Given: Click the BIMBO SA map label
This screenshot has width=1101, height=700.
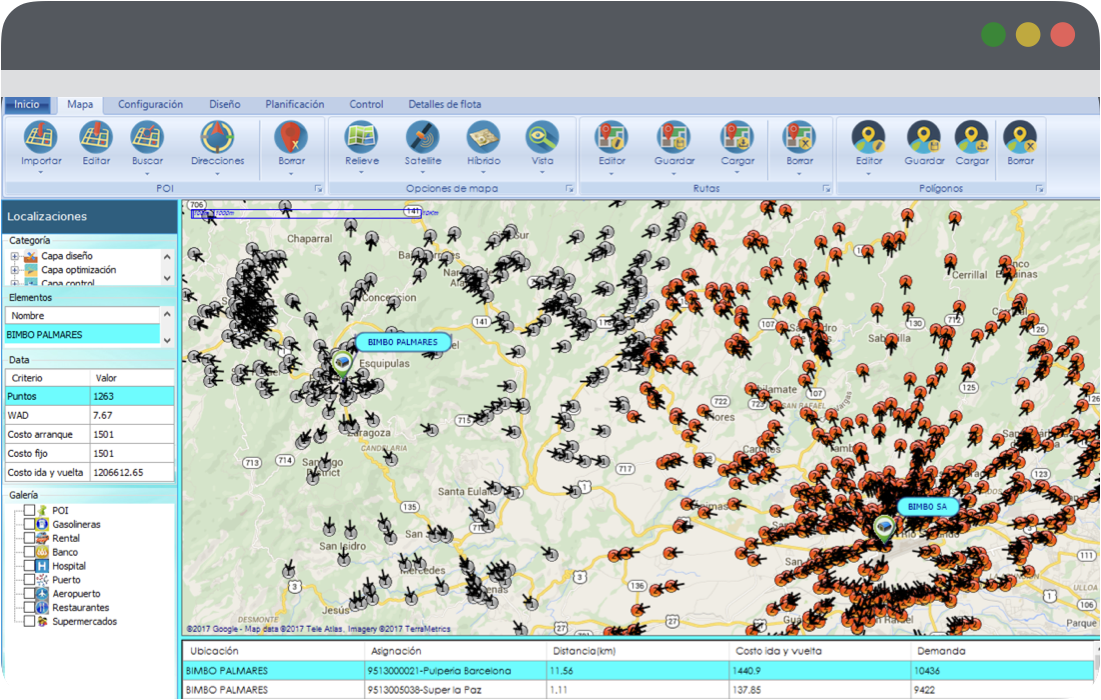Looking at the screenshot, I should (927, 506).
